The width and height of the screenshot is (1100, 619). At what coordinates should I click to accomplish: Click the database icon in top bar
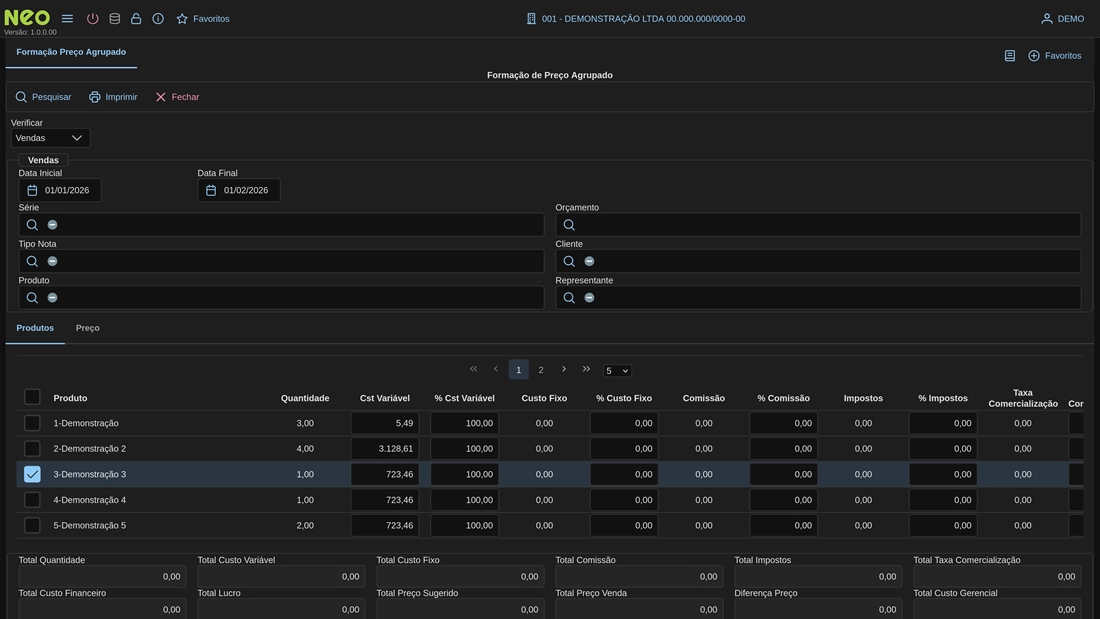[114, 19]
